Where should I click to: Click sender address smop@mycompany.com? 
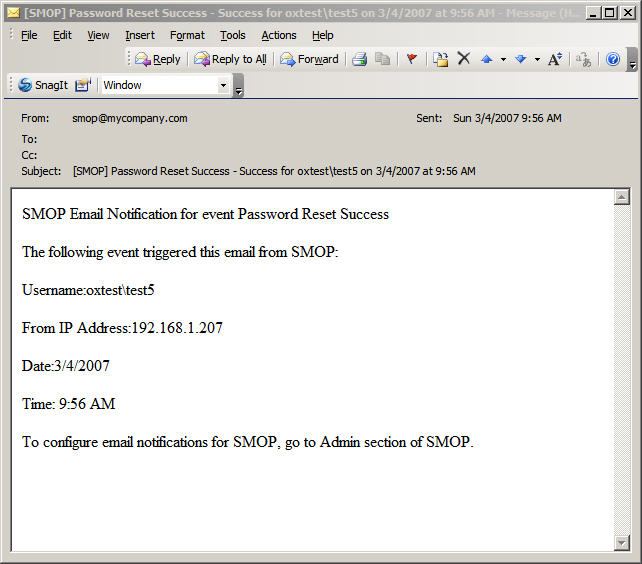(130, 118)
